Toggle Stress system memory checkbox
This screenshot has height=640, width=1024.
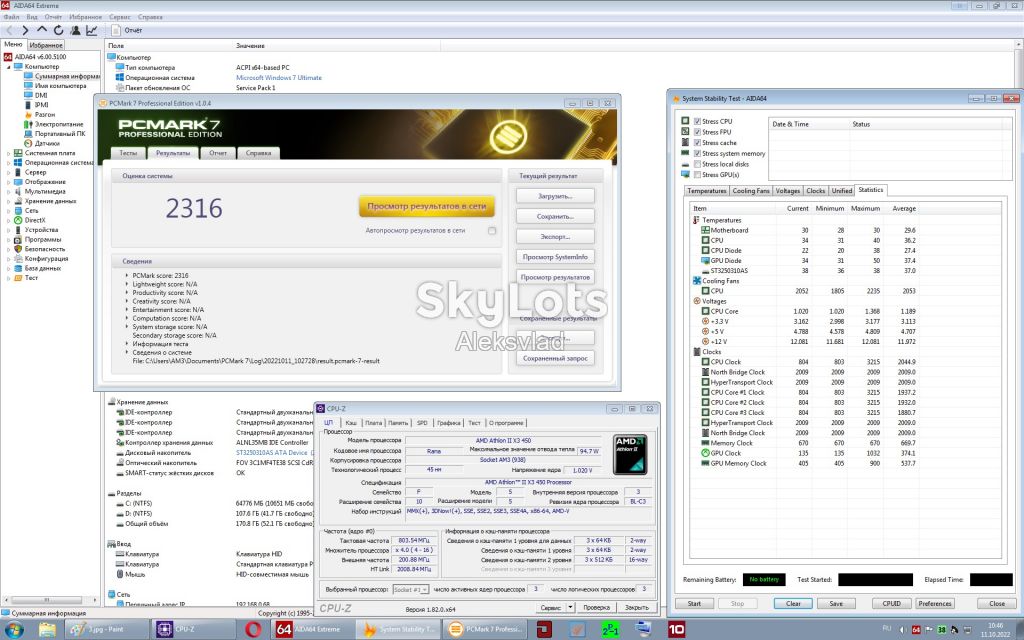pyautogui.click(x=697, y=153)
